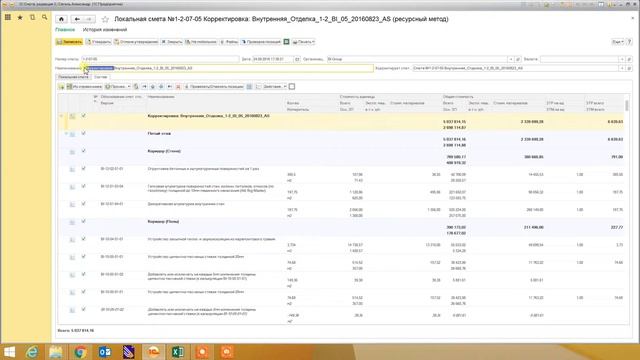
Task: Click the copy rows icon after Прочее
Action: pos(136,87)
